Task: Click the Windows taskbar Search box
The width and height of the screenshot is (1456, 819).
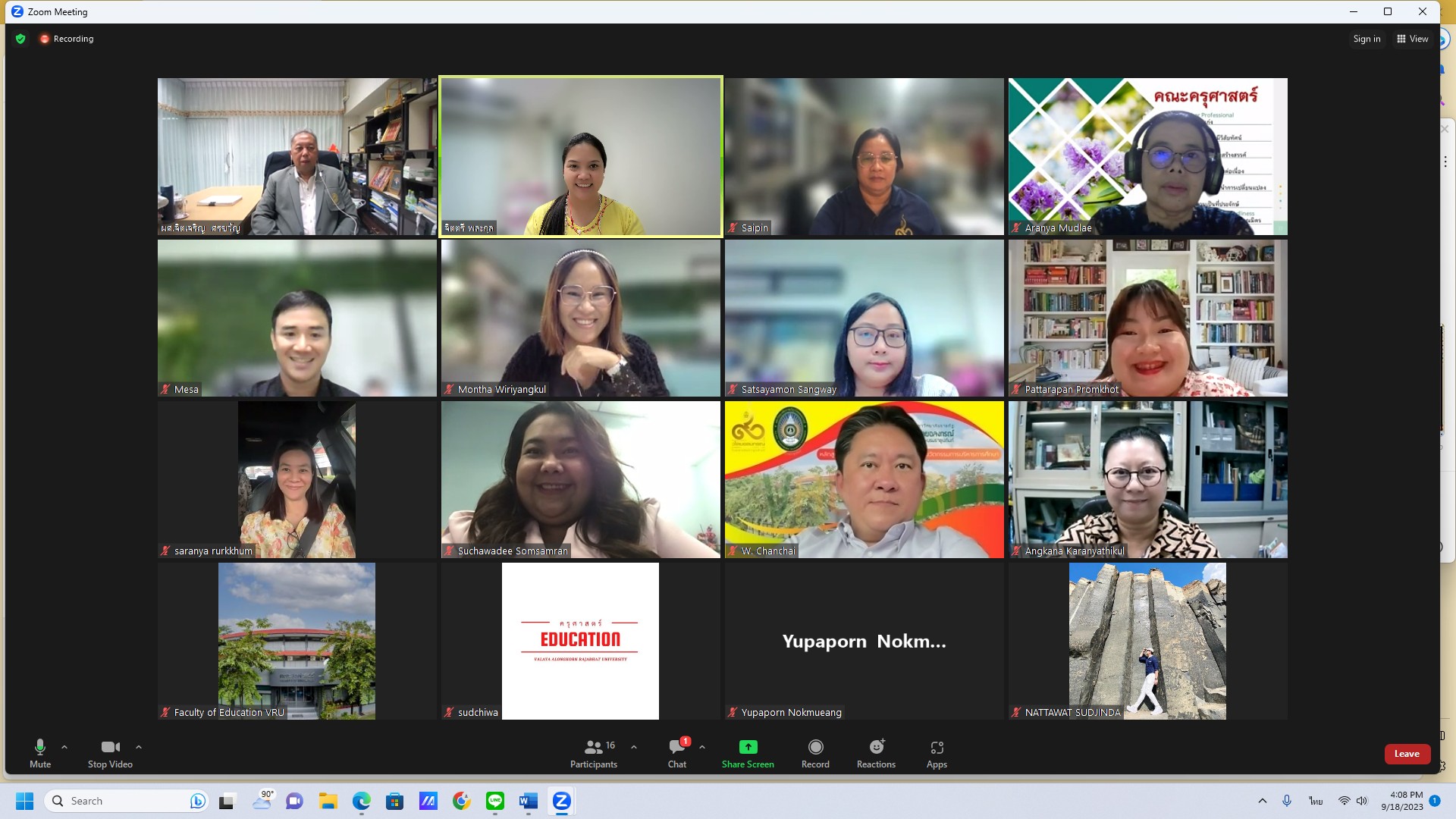Action: 121,801
